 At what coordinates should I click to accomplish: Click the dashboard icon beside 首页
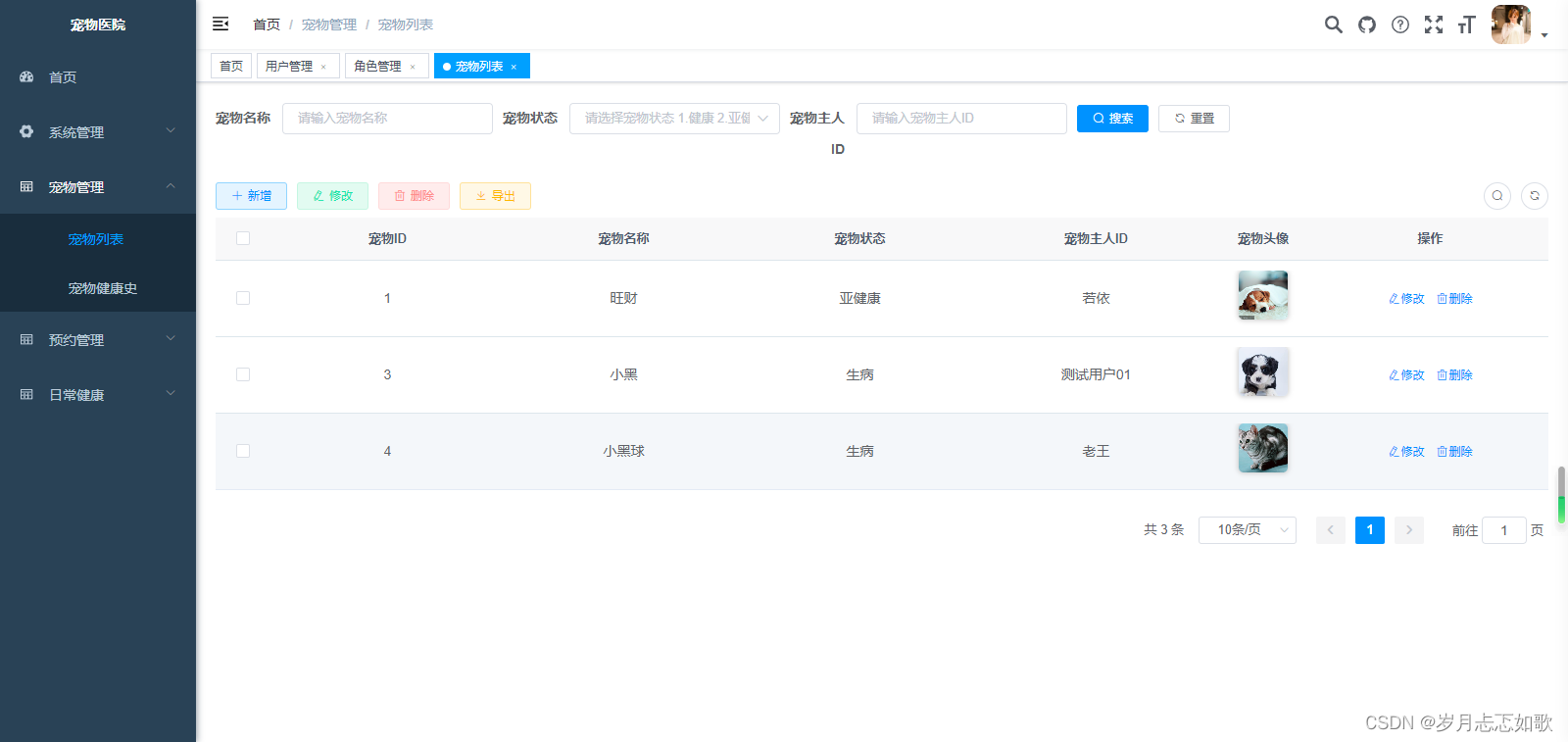(26, 76)
